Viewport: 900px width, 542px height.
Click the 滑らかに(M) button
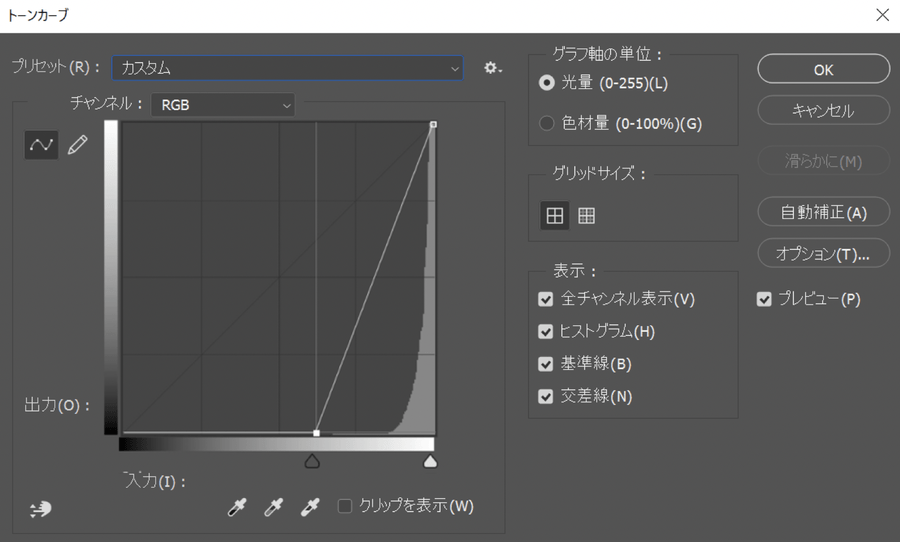click(x=823, y=161)
